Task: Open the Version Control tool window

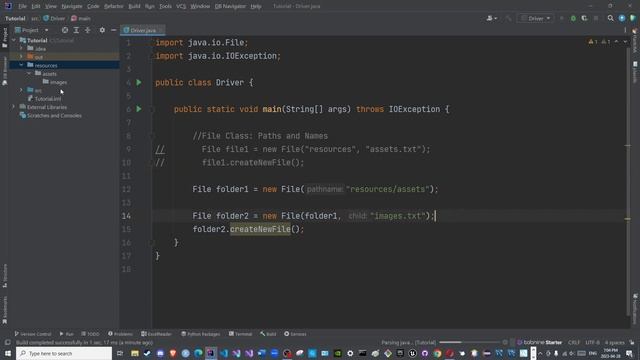Action: click(33, 334)
